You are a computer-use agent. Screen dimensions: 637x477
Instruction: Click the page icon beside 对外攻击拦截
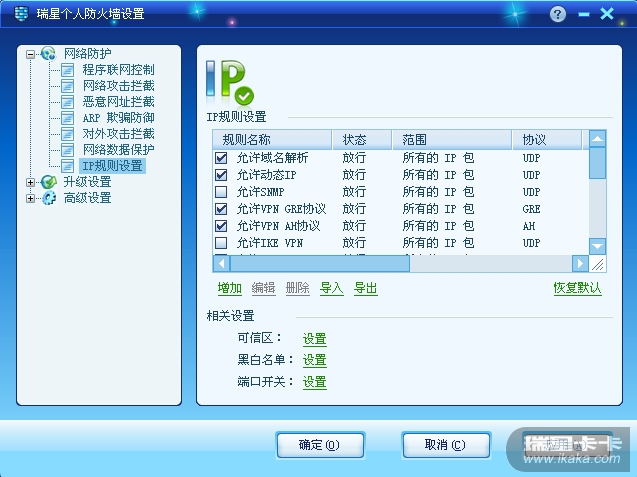67,134
